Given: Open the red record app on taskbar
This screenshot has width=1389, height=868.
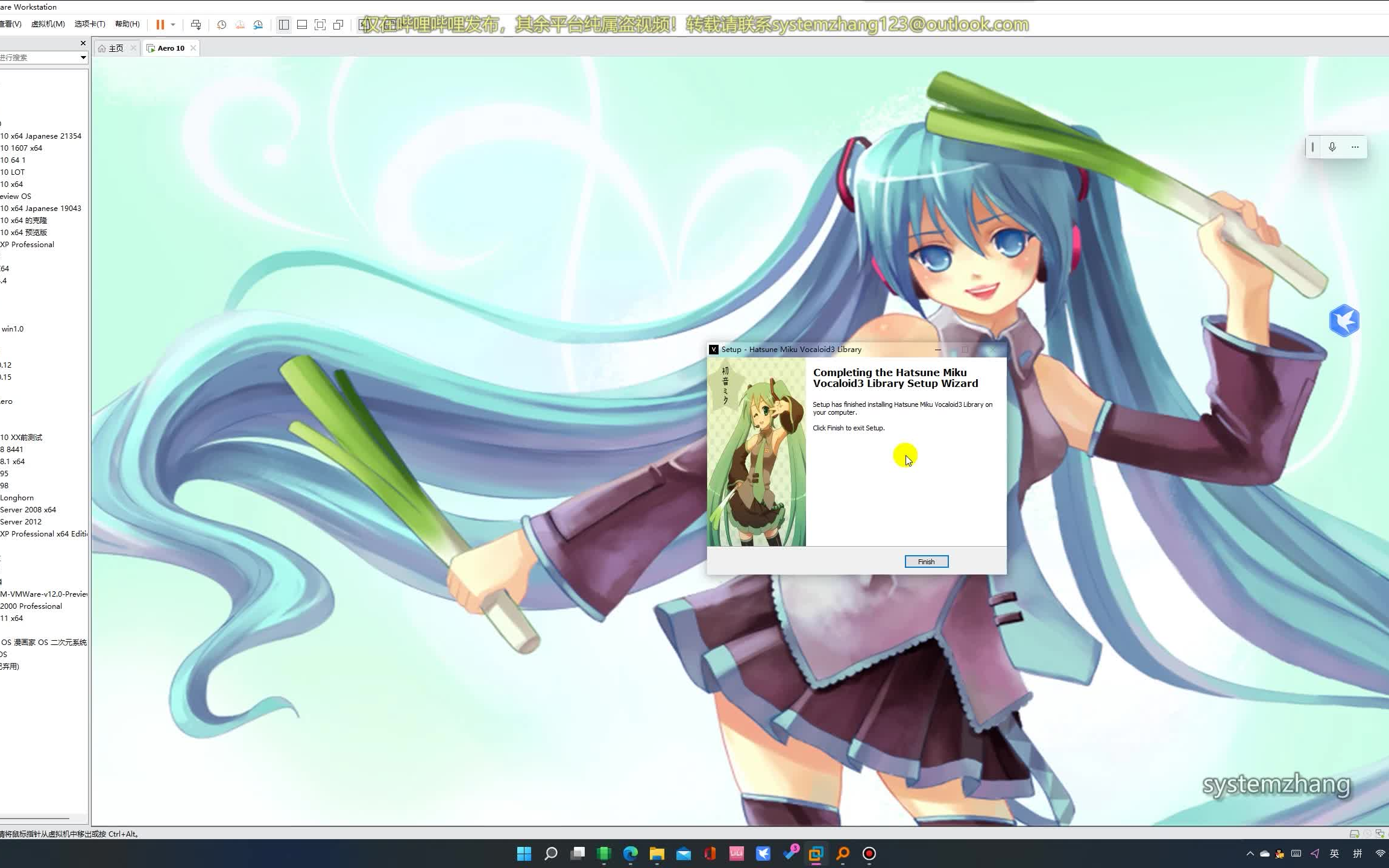Looking at the screenshot, I should click(869, 854).
